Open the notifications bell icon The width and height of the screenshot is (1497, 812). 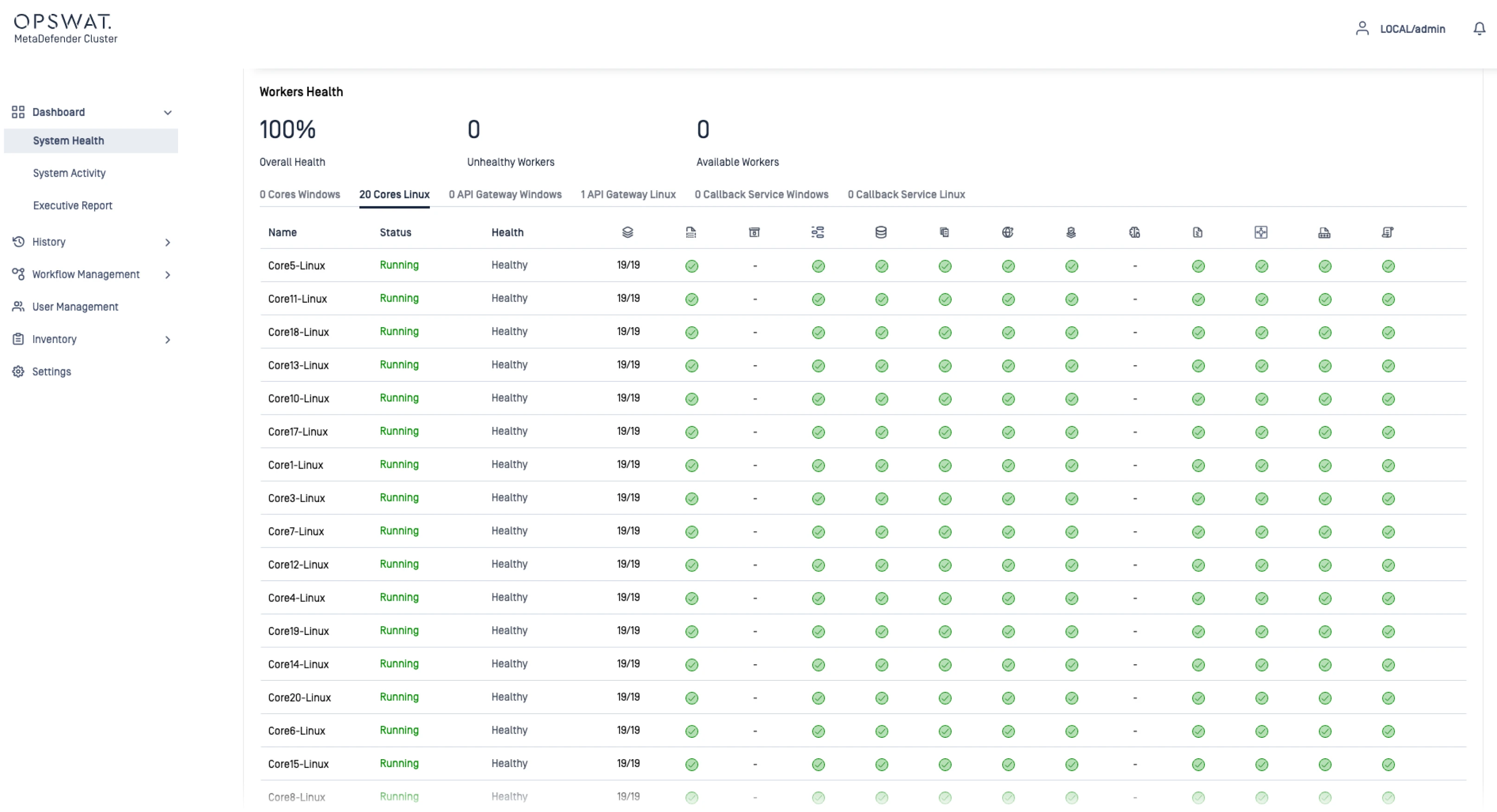pos(1479,28)
